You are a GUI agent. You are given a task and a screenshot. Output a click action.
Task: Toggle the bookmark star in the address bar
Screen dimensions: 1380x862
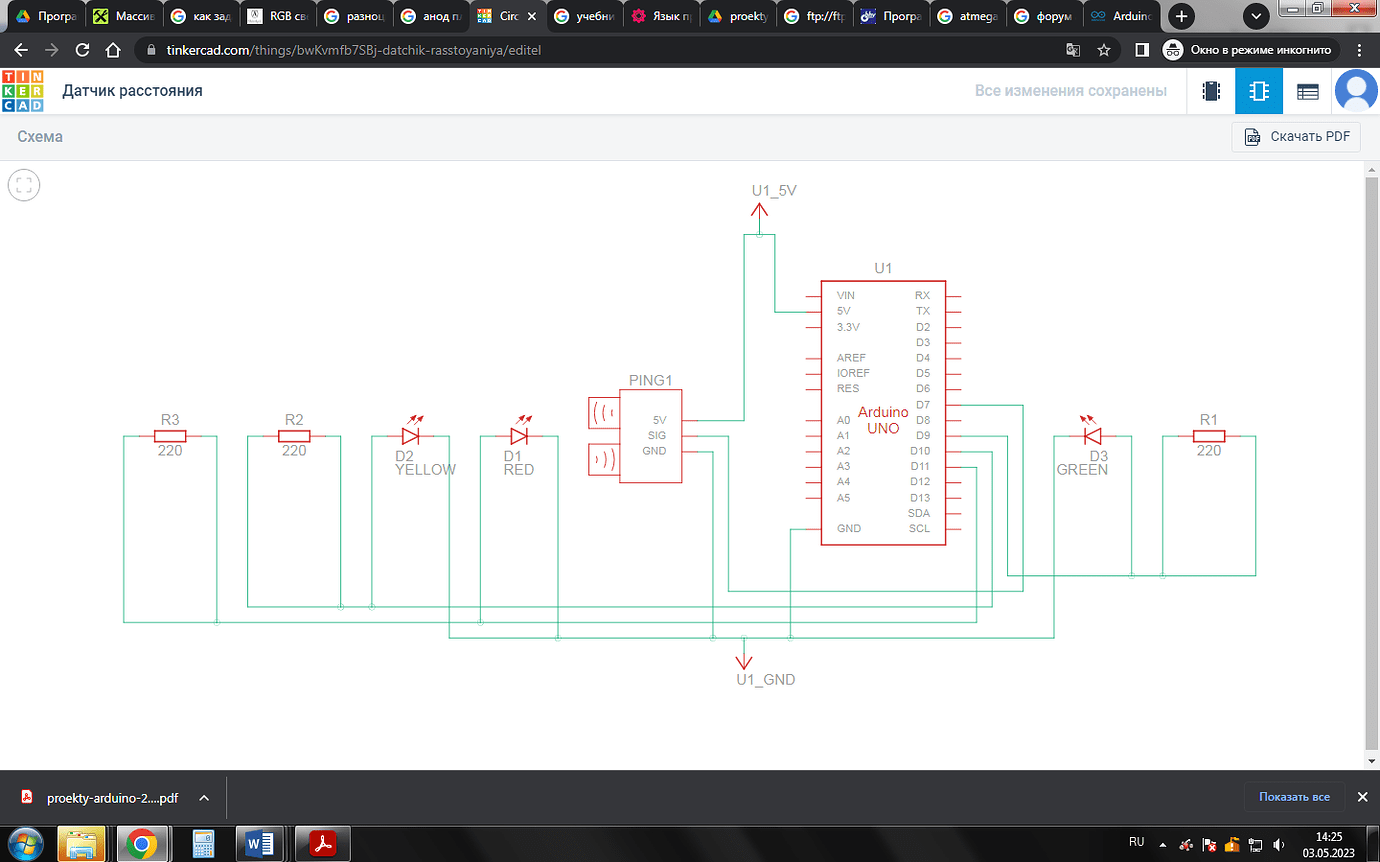1103,49
